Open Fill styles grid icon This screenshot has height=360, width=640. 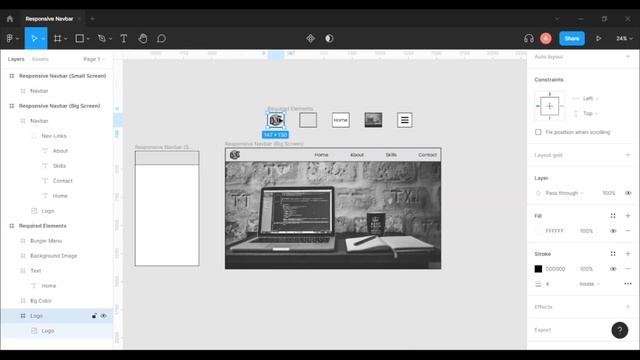[x=613, y=216]
